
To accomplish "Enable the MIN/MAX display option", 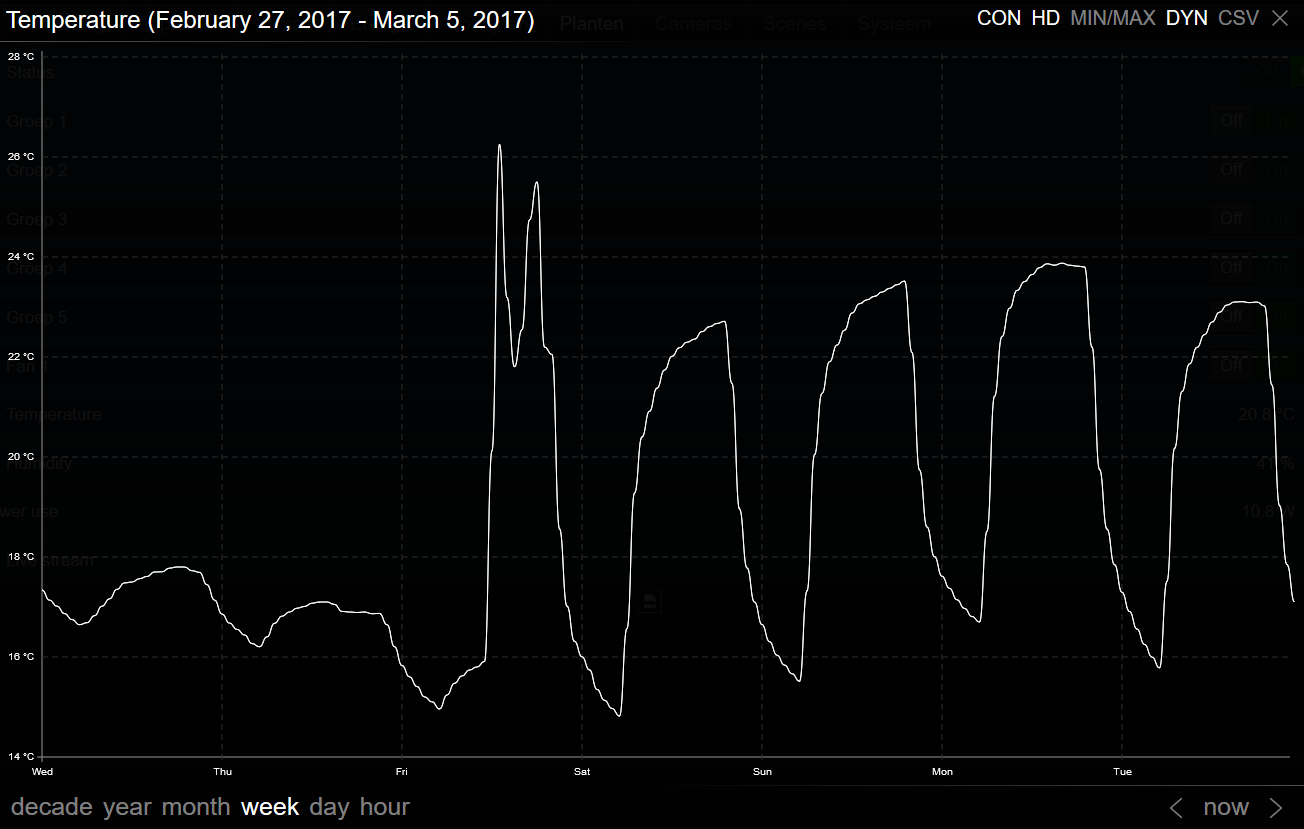I will (1112, 18).
